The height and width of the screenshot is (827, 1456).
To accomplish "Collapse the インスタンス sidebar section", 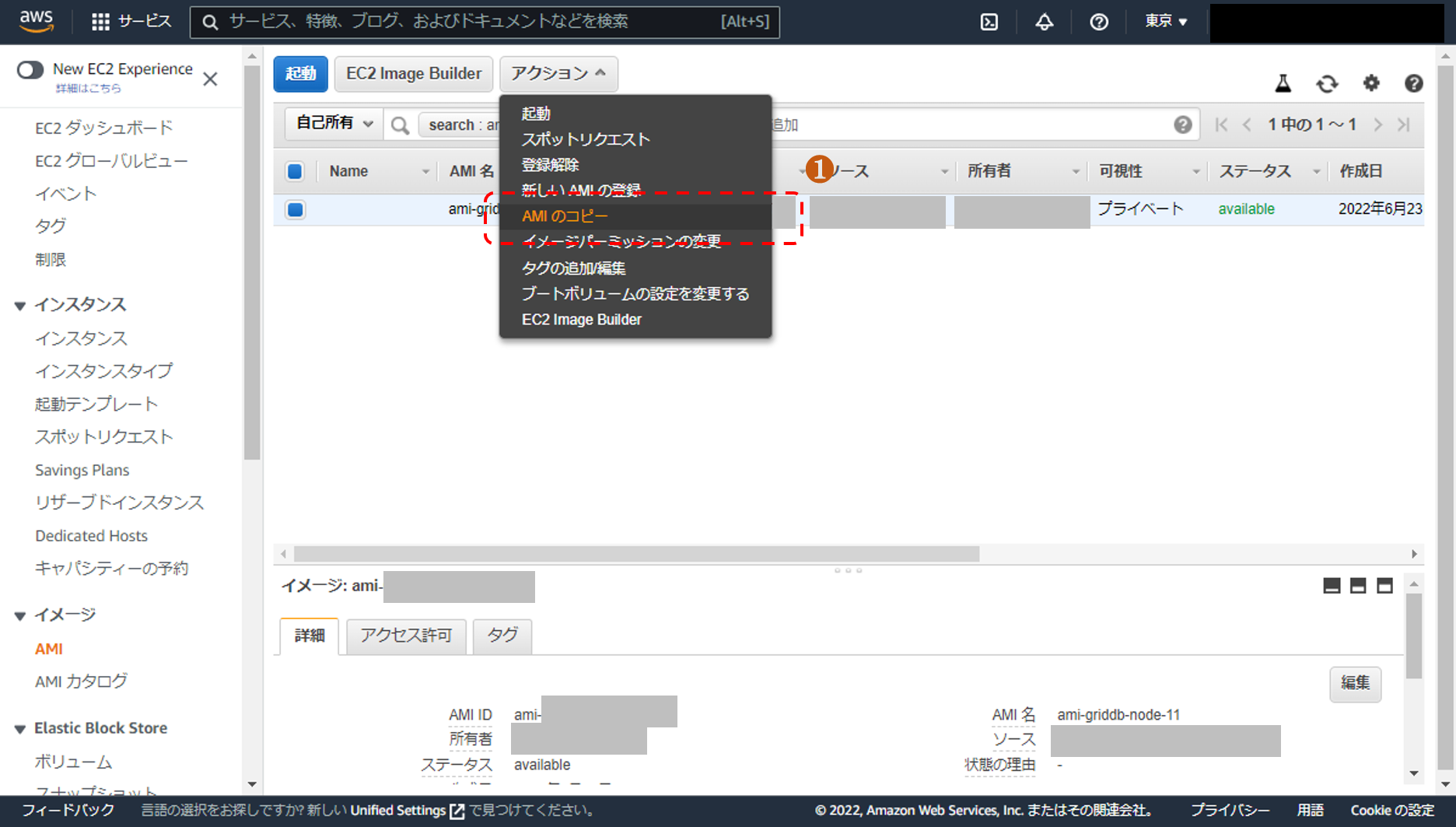I will click(20, 305).
